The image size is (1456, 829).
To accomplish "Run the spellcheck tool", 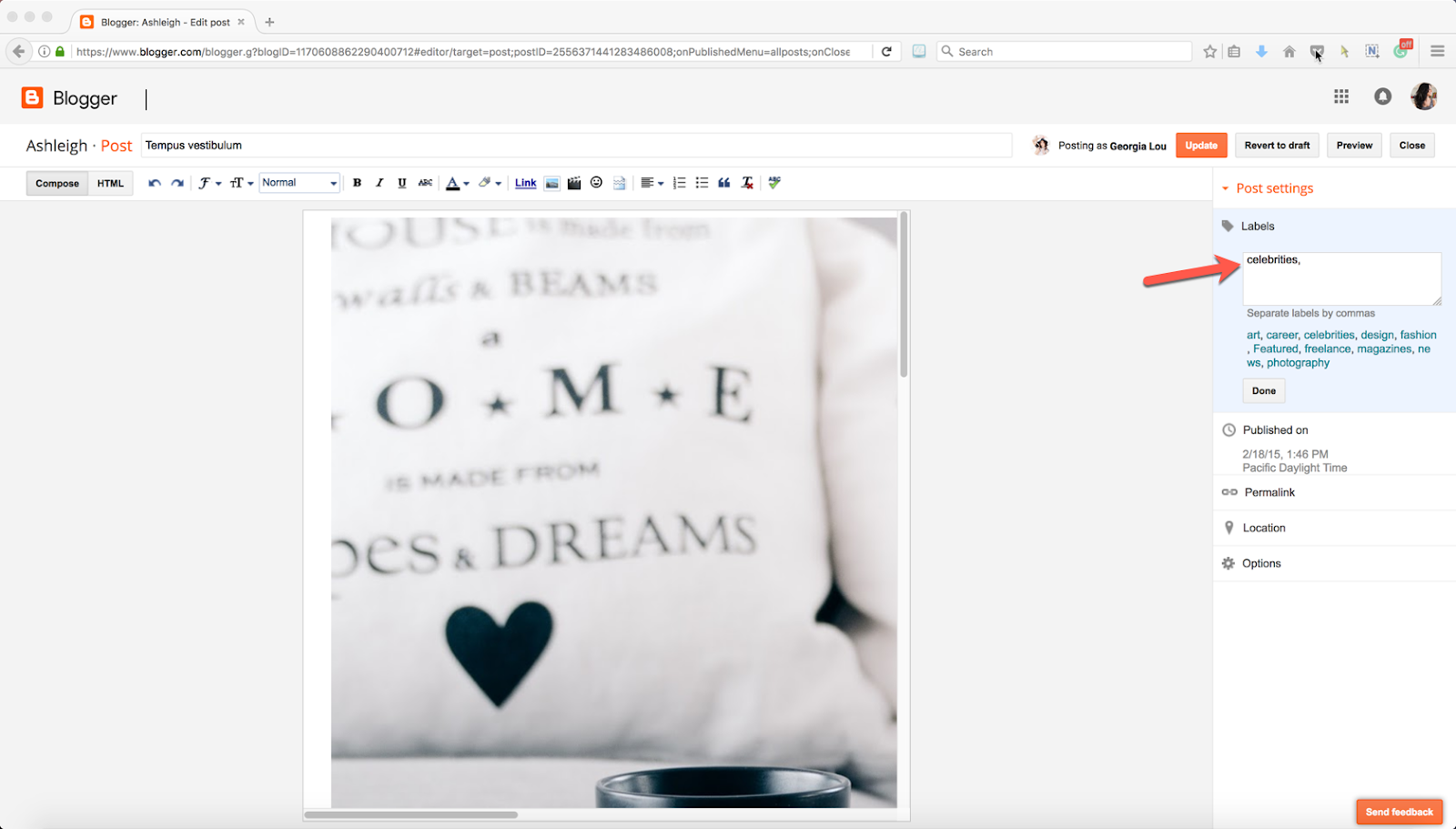I will coord(773,182).
